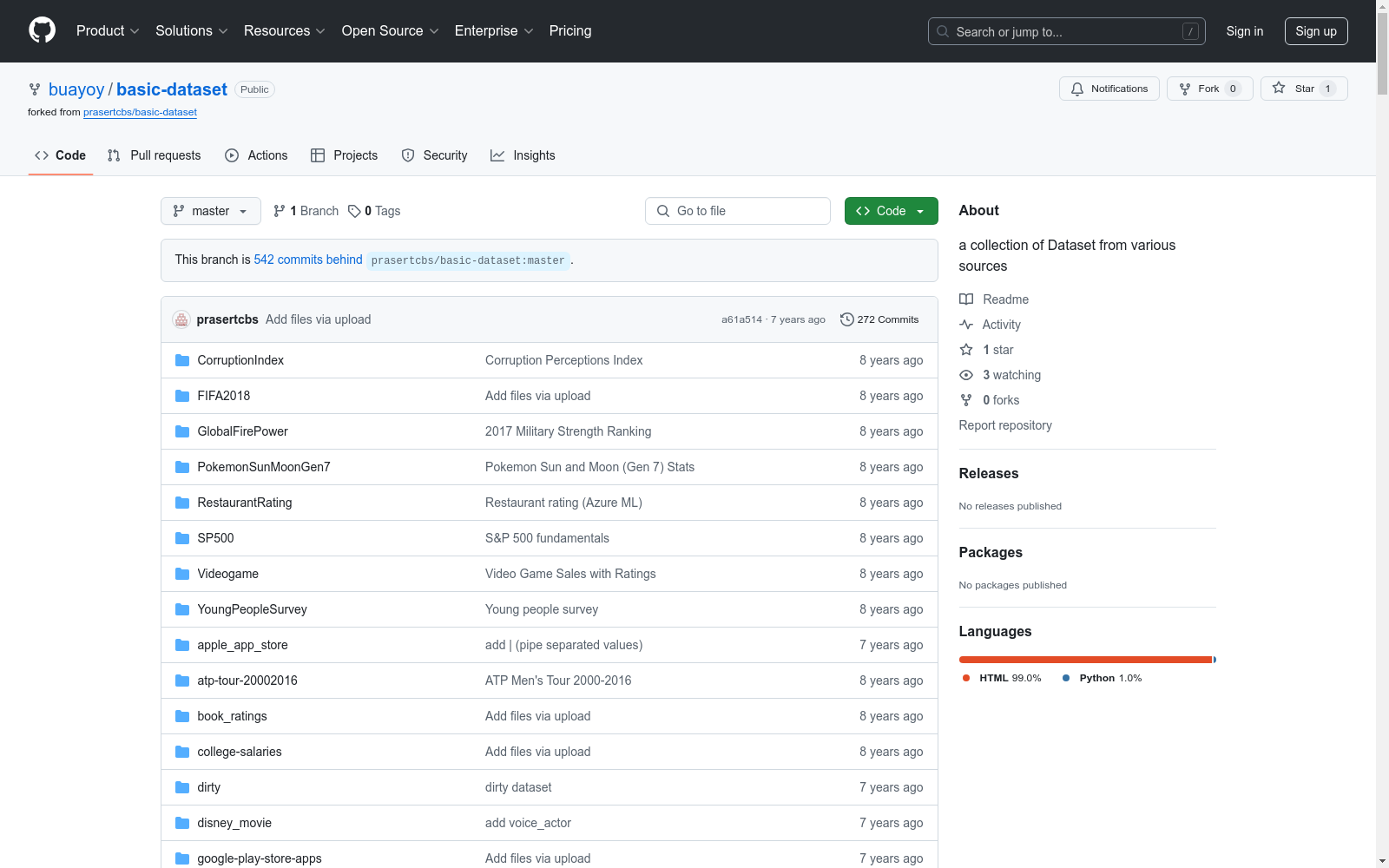The height and width of the screenshot is (868, 1389).
Task: Open the prasertcbs/basic-dataset fork source link
Action: point(140,112)
